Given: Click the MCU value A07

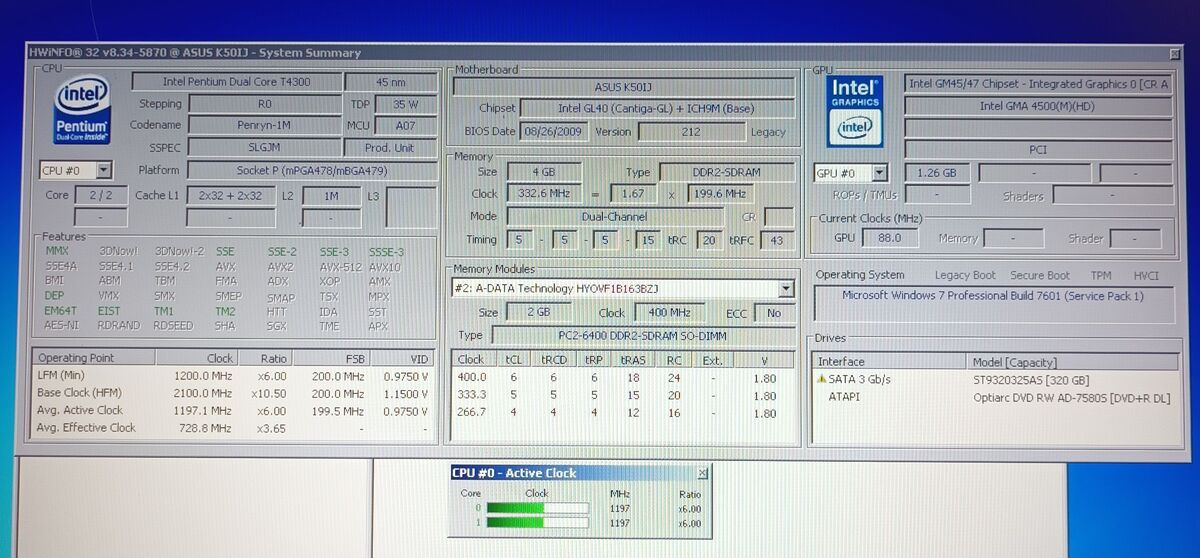Looking at the screenshot, I should [405, 126].
